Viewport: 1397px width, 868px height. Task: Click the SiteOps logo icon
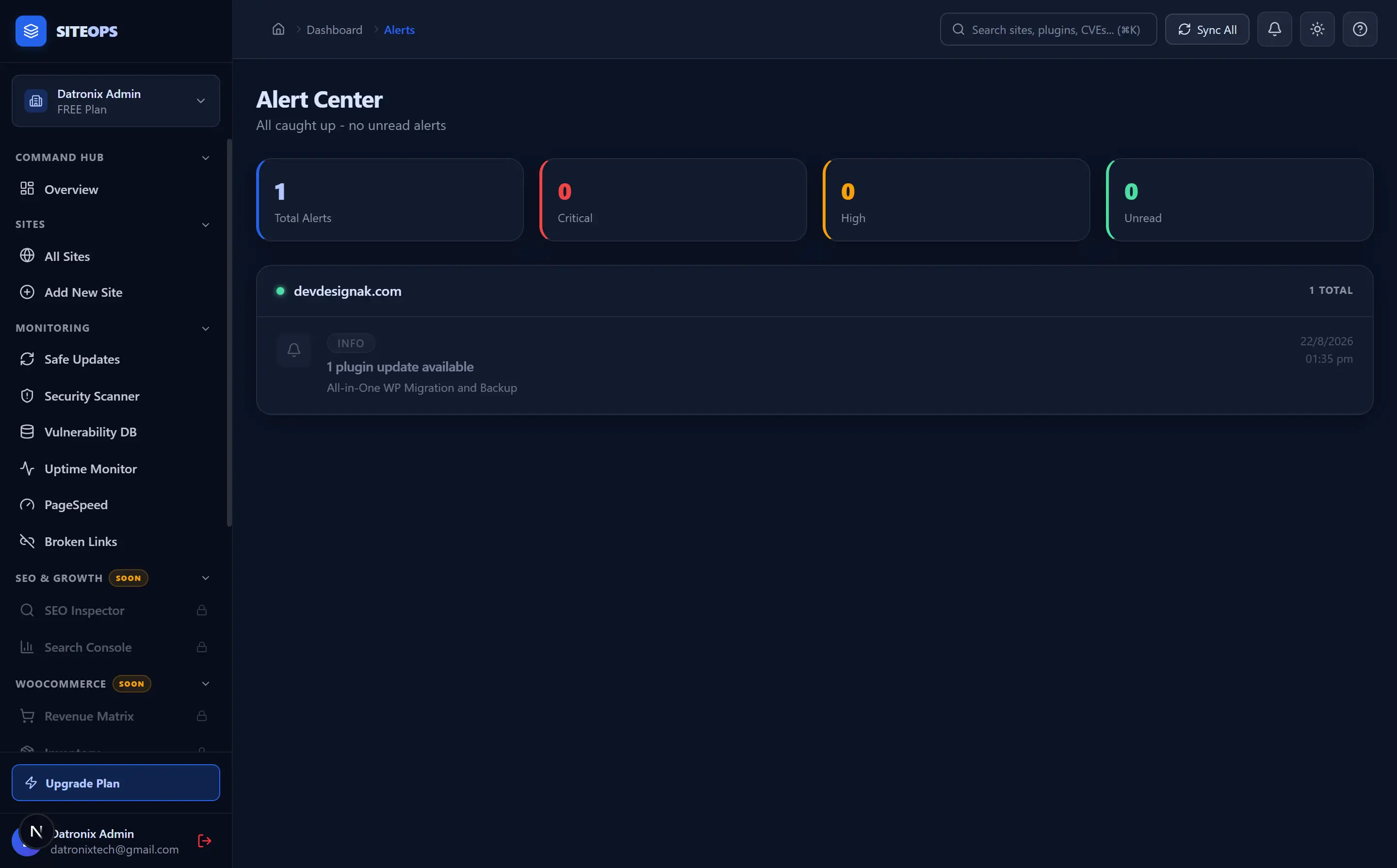pyautogui.click(x=31, y=31)
